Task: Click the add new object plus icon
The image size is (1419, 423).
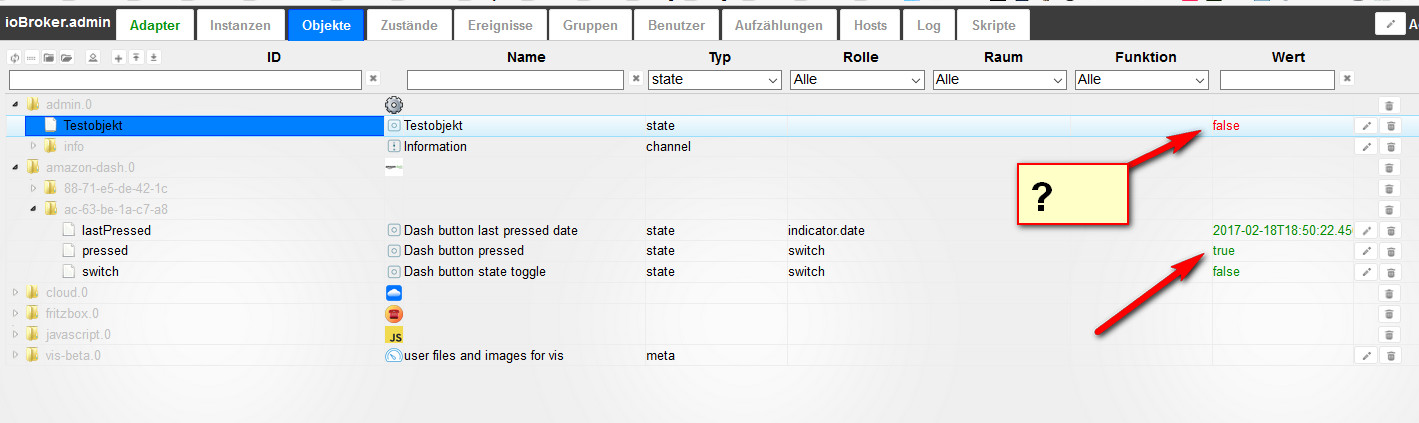Action: point(118,58)
